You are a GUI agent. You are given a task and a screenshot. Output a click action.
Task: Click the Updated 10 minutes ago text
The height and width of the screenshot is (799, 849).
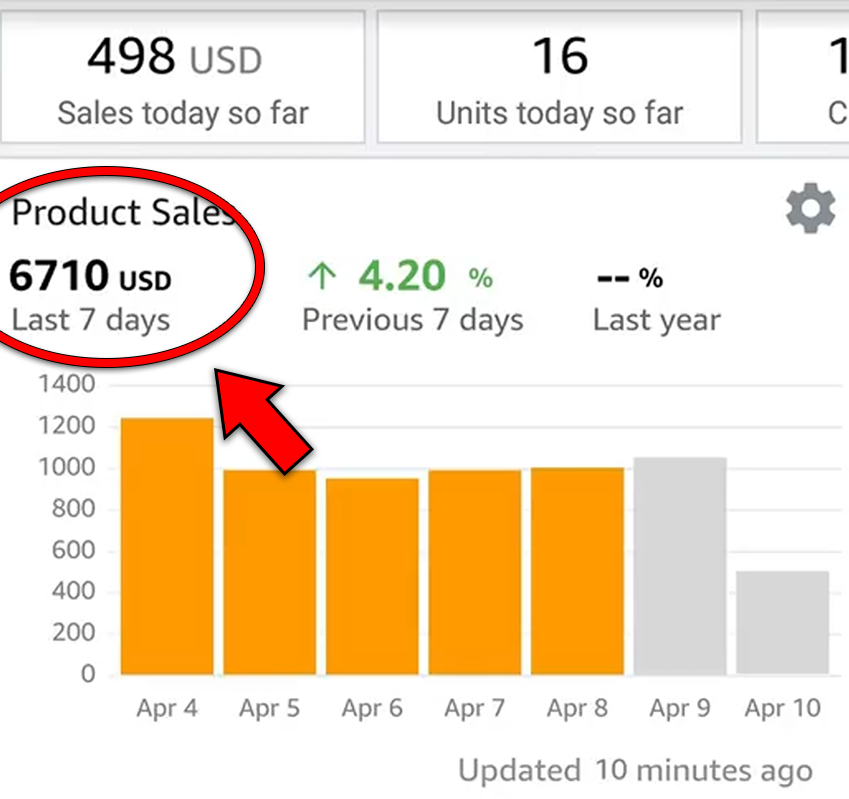635,771
